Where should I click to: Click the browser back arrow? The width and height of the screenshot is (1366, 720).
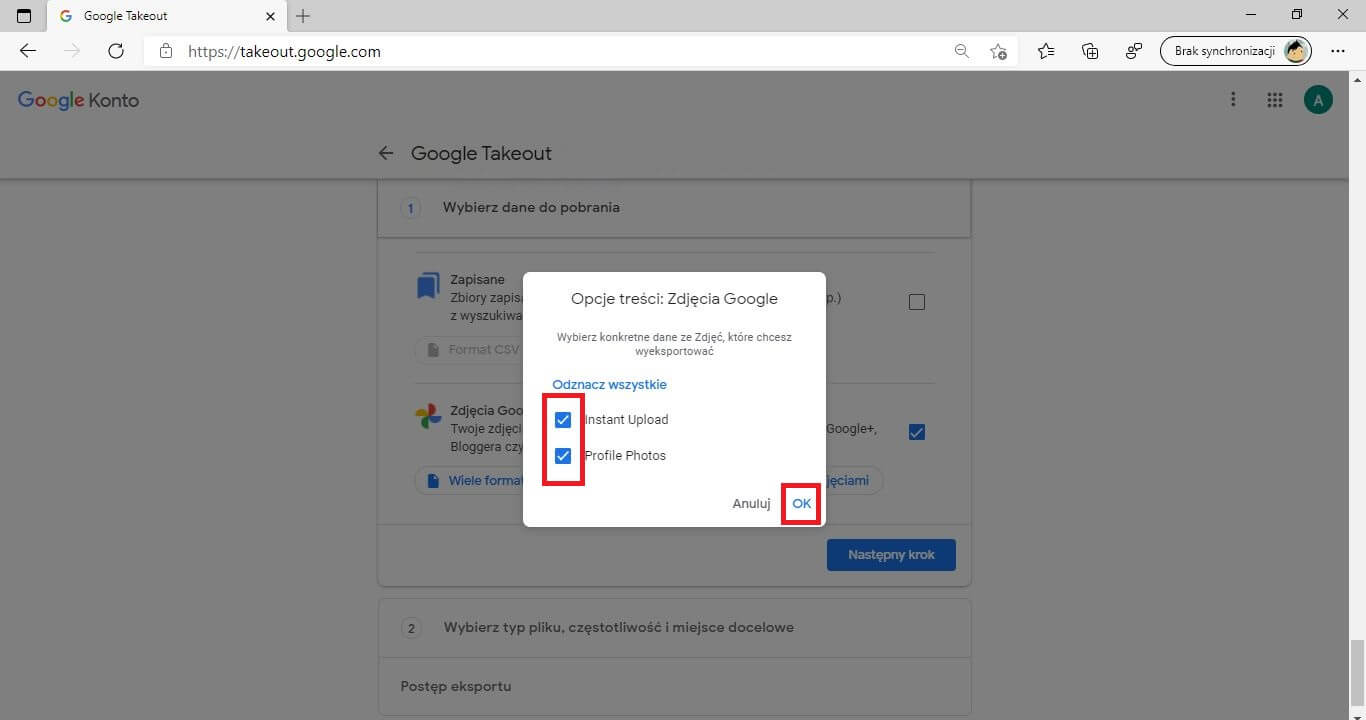(28, 51)
